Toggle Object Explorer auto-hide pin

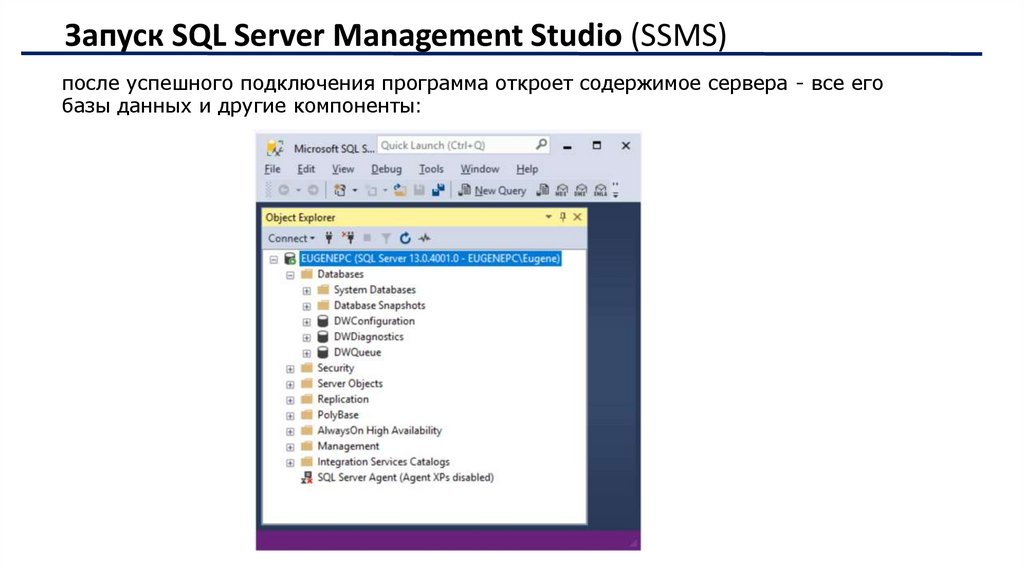click(563, 217)
